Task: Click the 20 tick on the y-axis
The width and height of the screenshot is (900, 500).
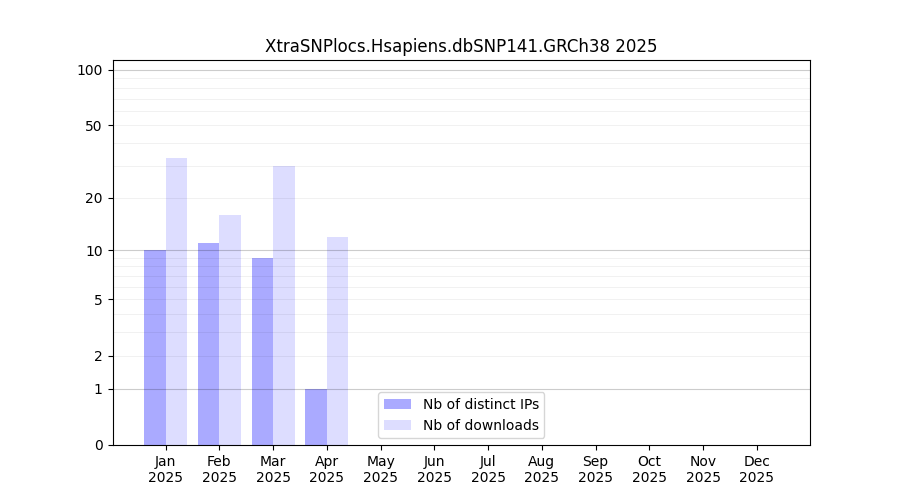Action: [x=94, y=198]
